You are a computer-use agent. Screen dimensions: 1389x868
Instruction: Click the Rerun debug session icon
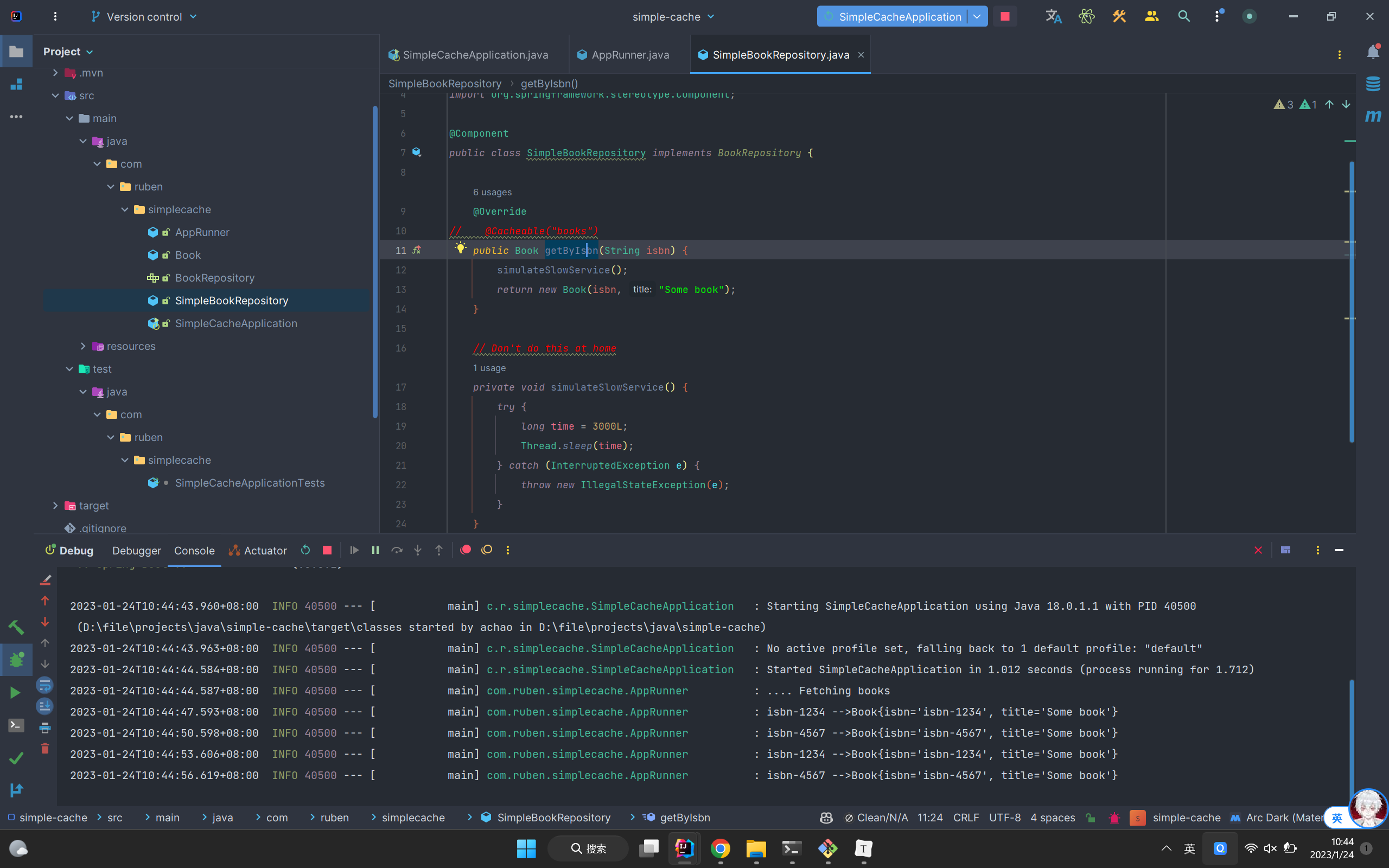(x=305, y=550)
